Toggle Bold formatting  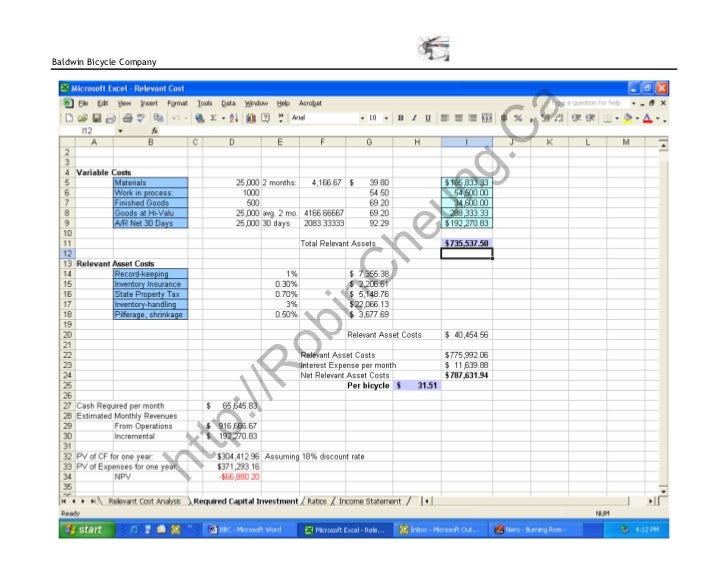click(400, 118)
